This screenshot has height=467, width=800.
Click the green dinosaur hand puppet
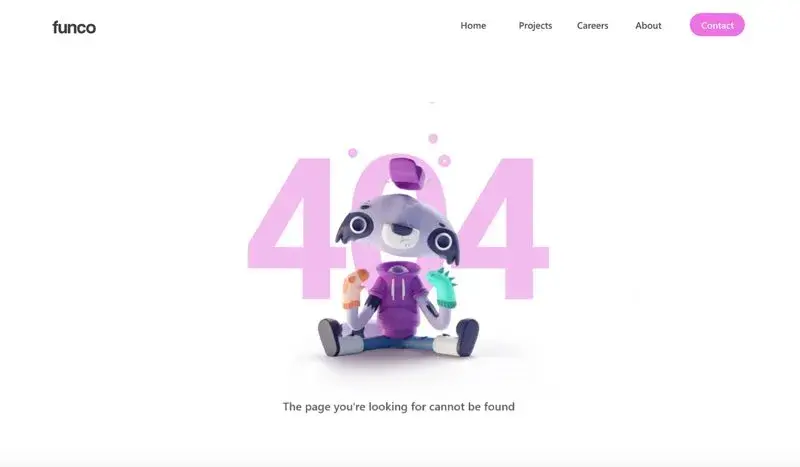(443, 288)
